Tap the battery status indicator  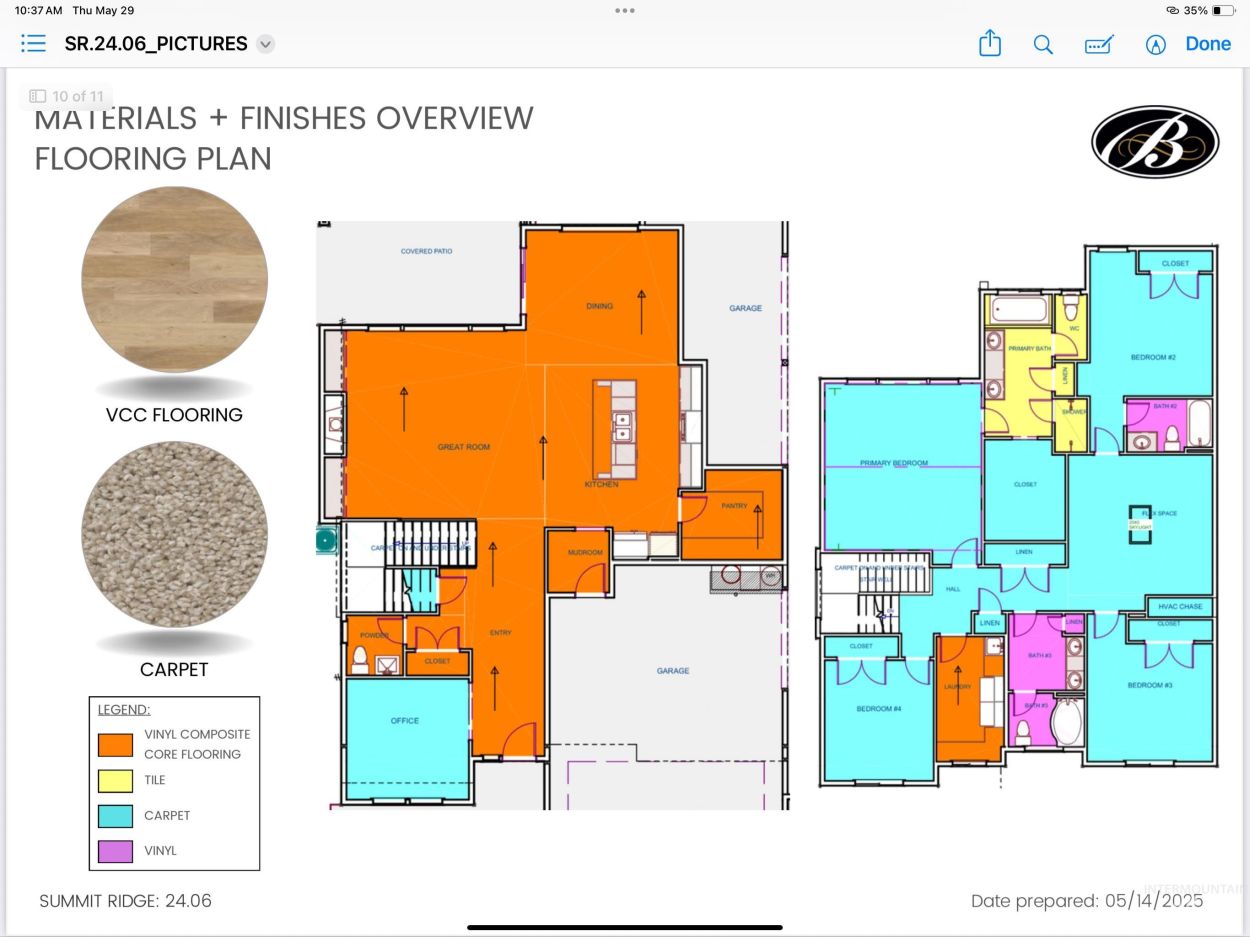click(1221, 10)
